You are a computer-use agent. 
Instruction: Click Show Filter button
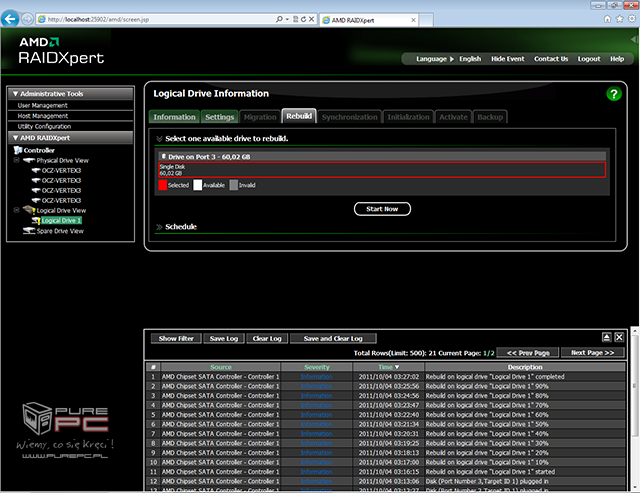(176, 338)
